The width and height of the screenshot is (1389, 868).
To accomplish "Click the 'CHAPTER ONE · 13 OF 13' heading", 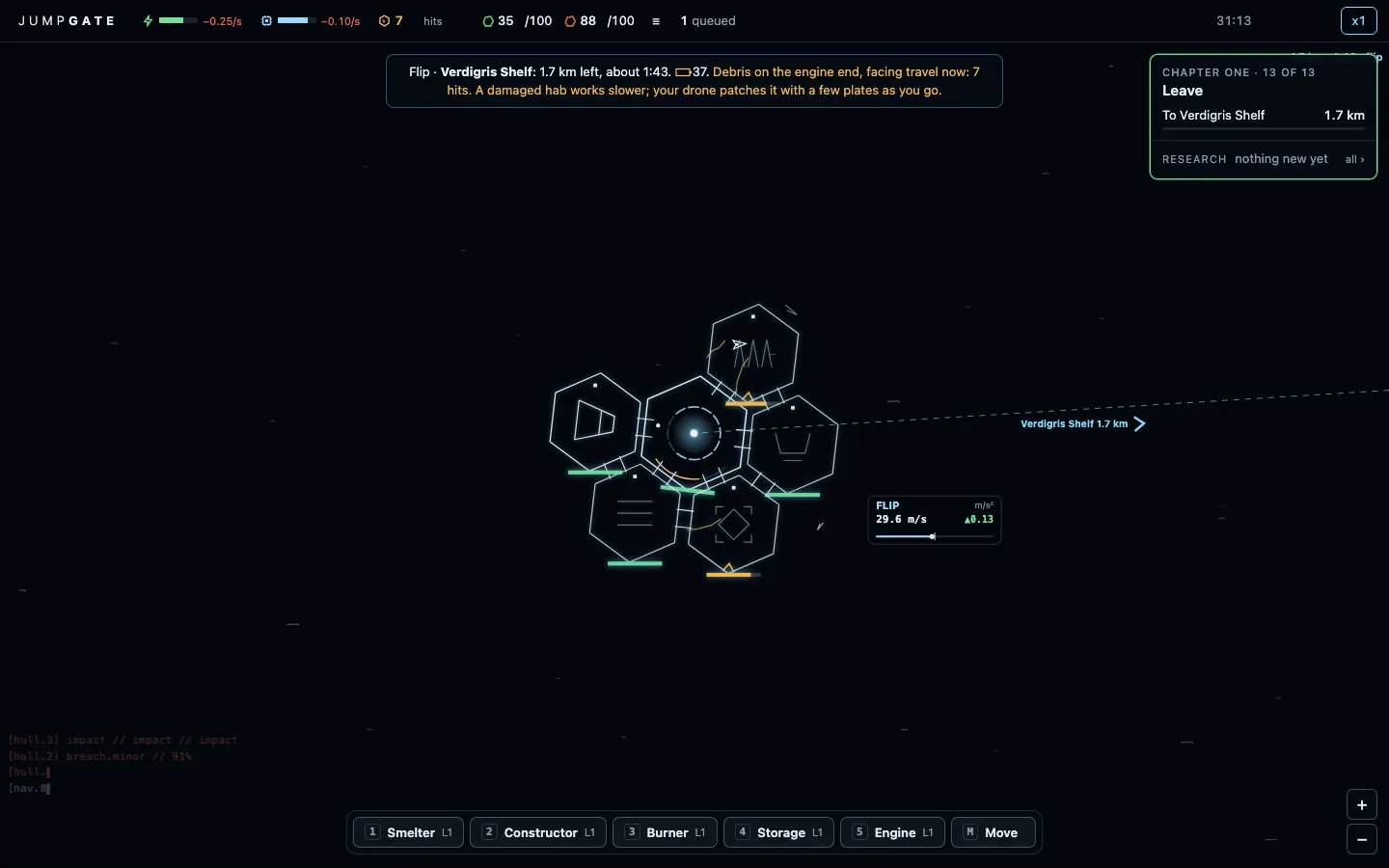I will pyautogui.click(x=1239, y=72).
